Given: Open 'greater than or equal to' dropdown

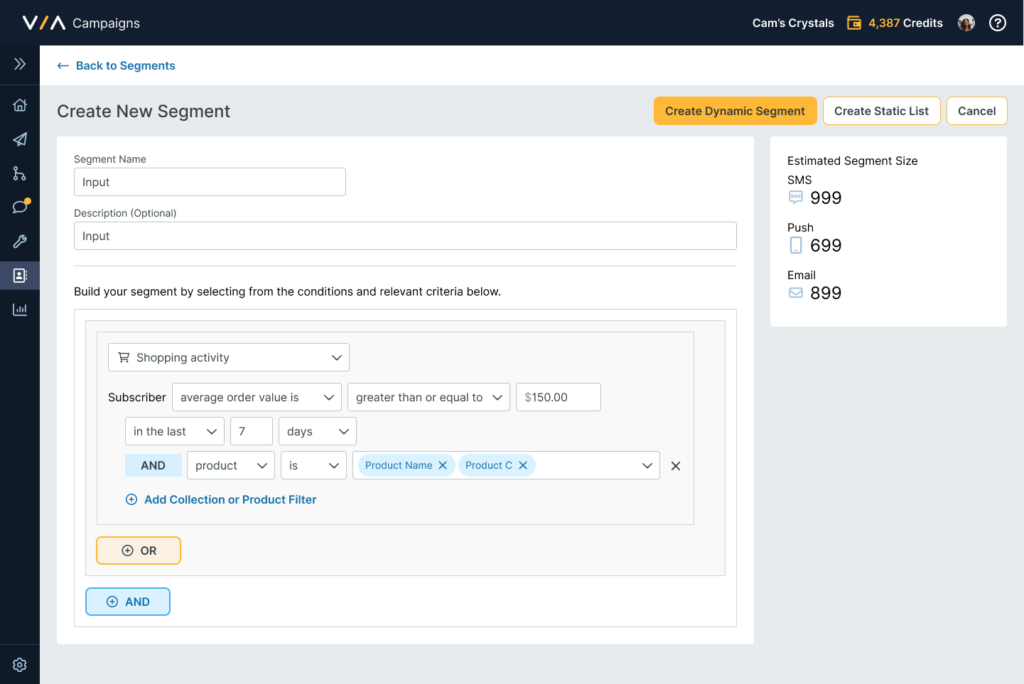Looking at the screenshot, I should (x=428, y=397).
